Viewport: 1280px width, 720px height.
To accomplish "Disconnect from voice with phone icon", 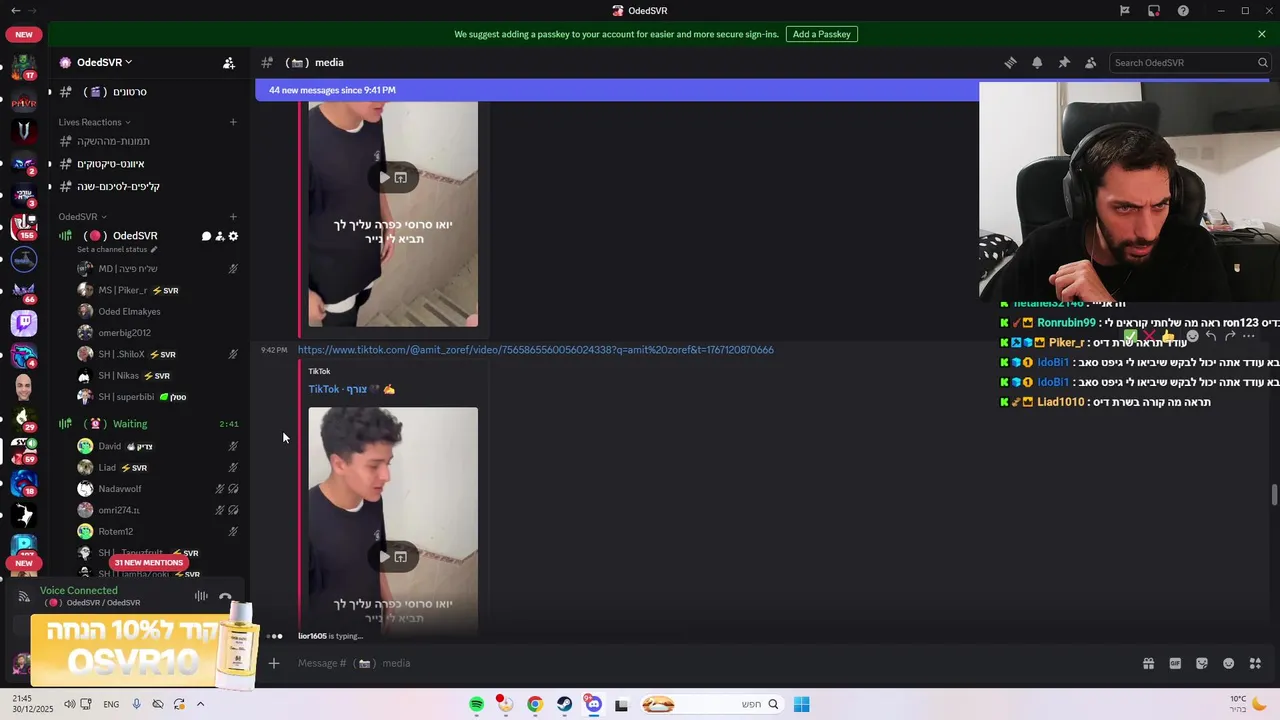I will point(226,596).
